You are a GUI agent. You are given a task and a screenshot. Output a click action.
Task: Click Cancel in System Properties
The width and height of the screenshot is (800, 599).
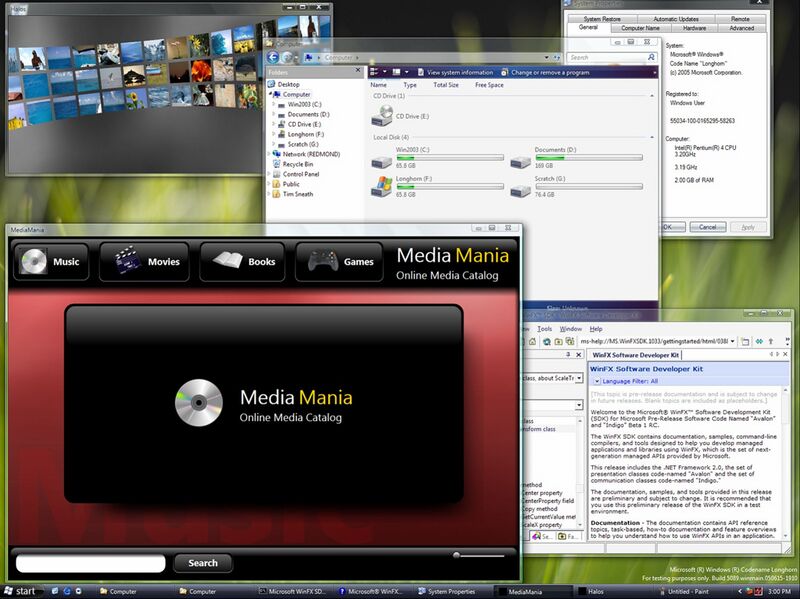(707, 227)
